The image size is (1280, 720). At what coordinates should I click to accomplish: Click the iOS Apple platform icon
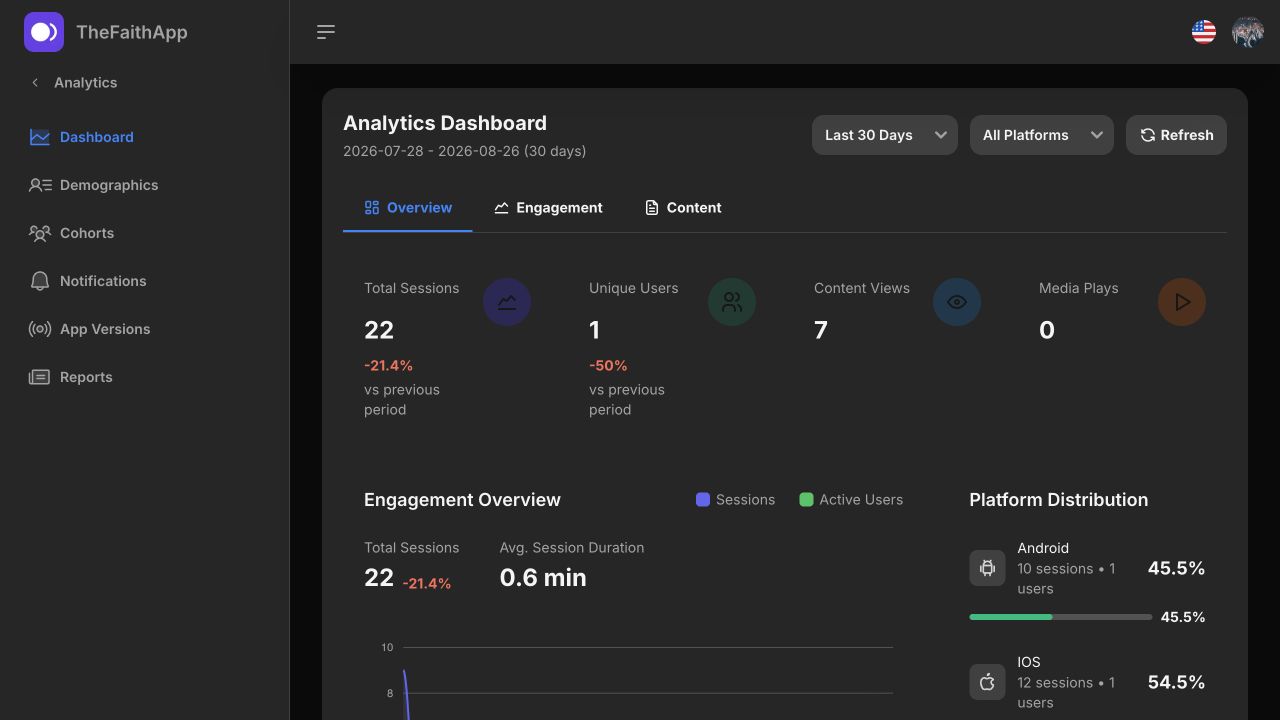pos(987,682)
